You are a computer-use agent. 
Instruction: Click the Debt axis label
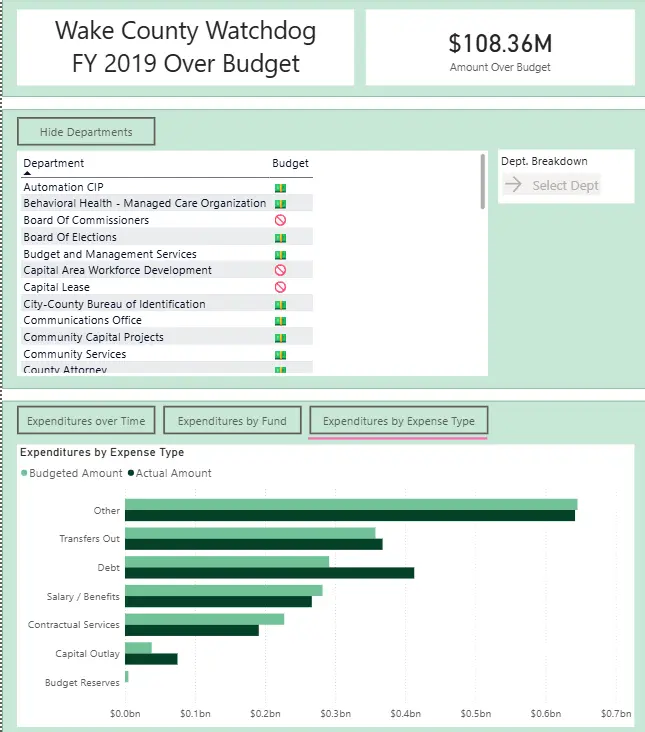tap(108, 568)
